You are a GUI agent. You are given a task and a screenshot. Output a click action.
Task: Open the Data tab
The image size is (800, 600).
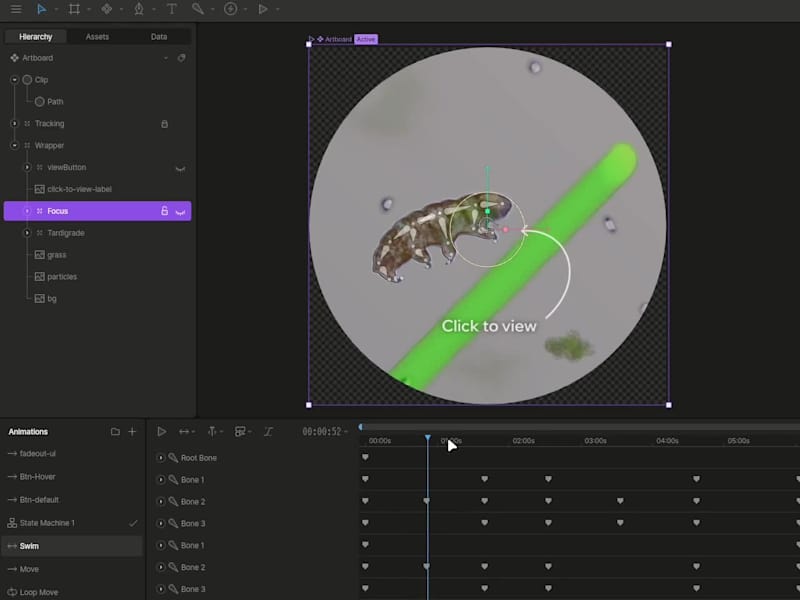159,37
